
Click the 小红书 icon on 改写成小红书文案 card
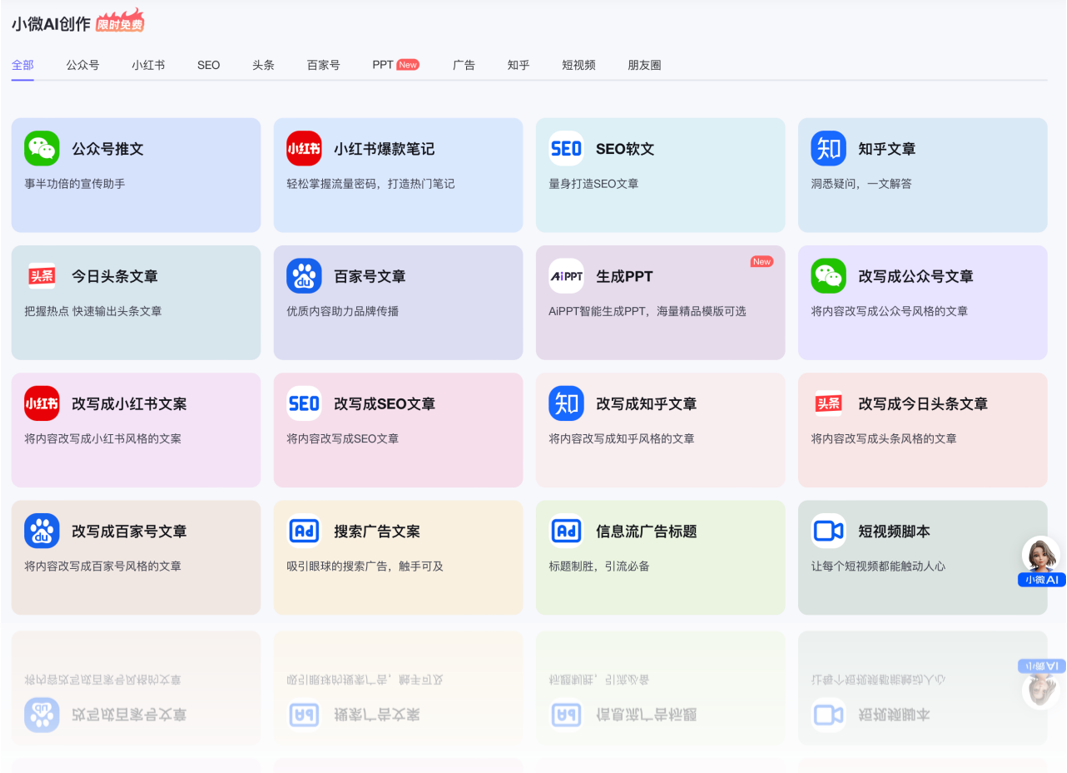coord(42,404)
